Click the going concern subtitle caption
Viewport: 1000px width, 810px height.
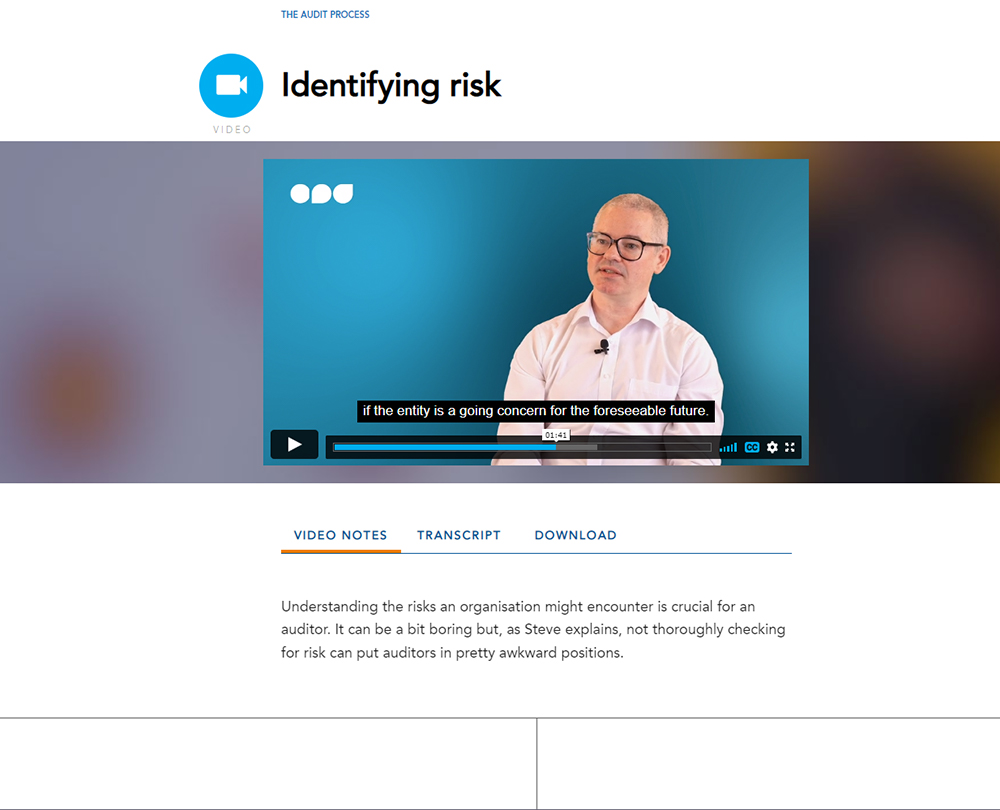536,411
